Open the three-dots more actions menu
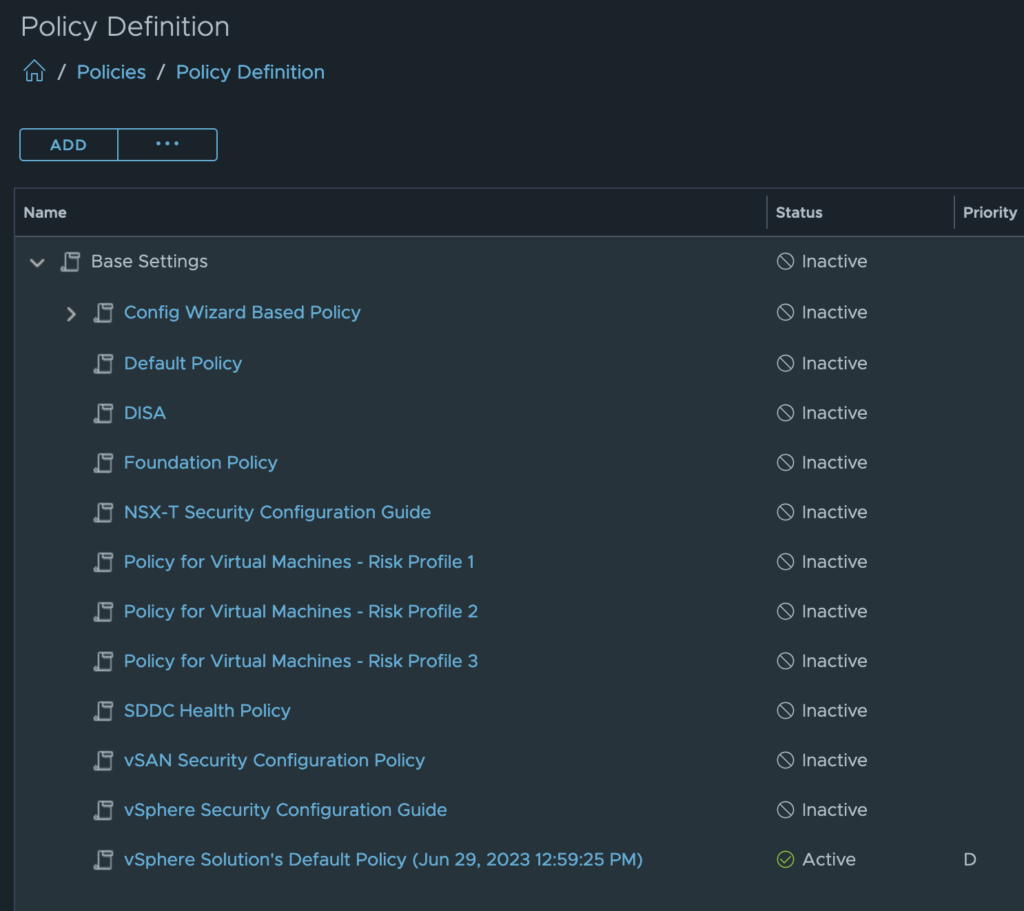Screen dimensions: 1024x911 click(x=167, y=144)
